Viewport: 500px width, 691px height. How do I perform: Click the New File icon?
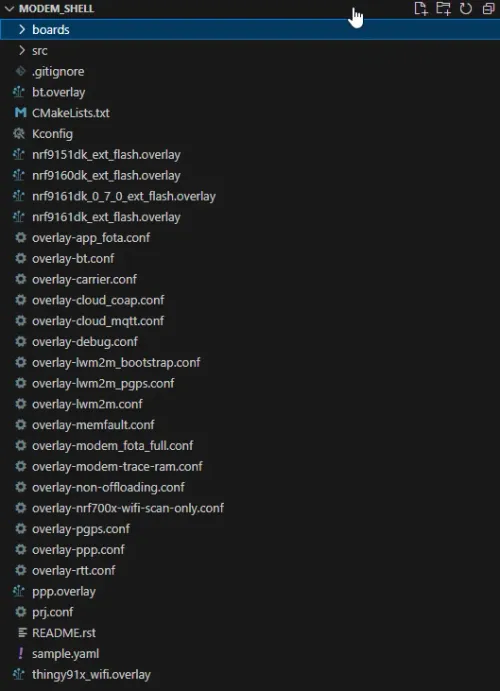click(x=421, y=8)
